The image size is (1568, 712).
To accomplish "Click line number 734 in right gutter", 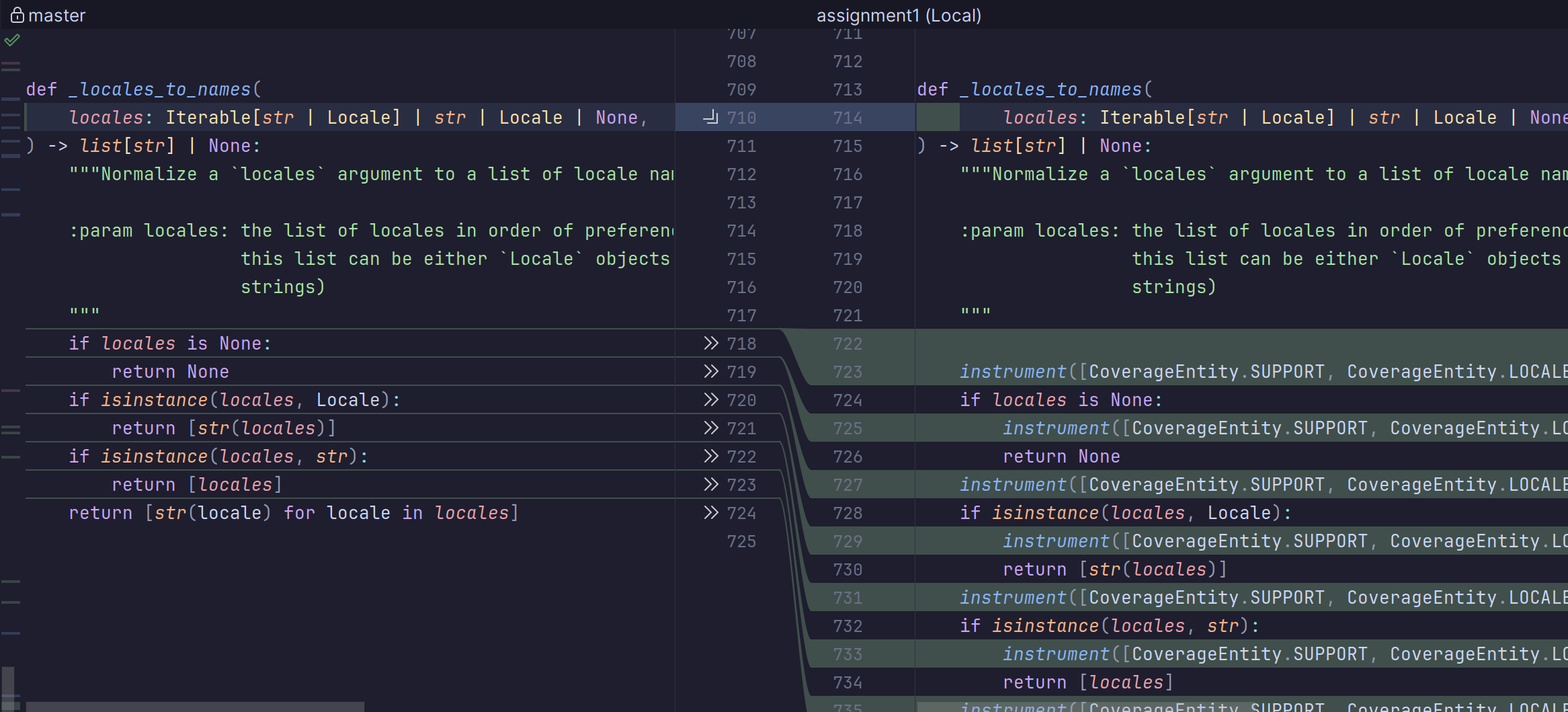I will (848, 682).
